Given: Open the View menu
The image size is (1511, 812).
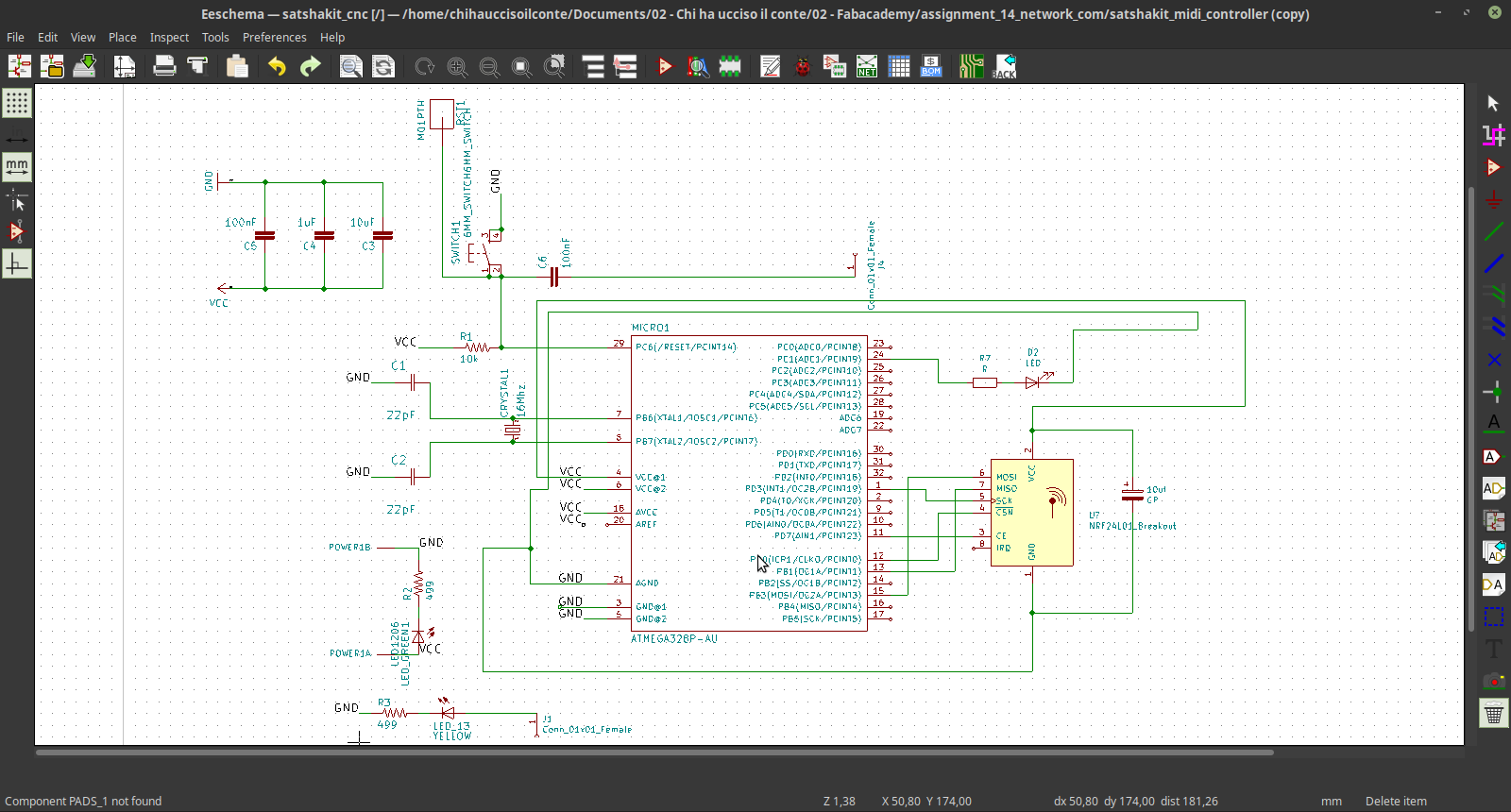Looking at the screenshot, I should [x=83, y=38].
